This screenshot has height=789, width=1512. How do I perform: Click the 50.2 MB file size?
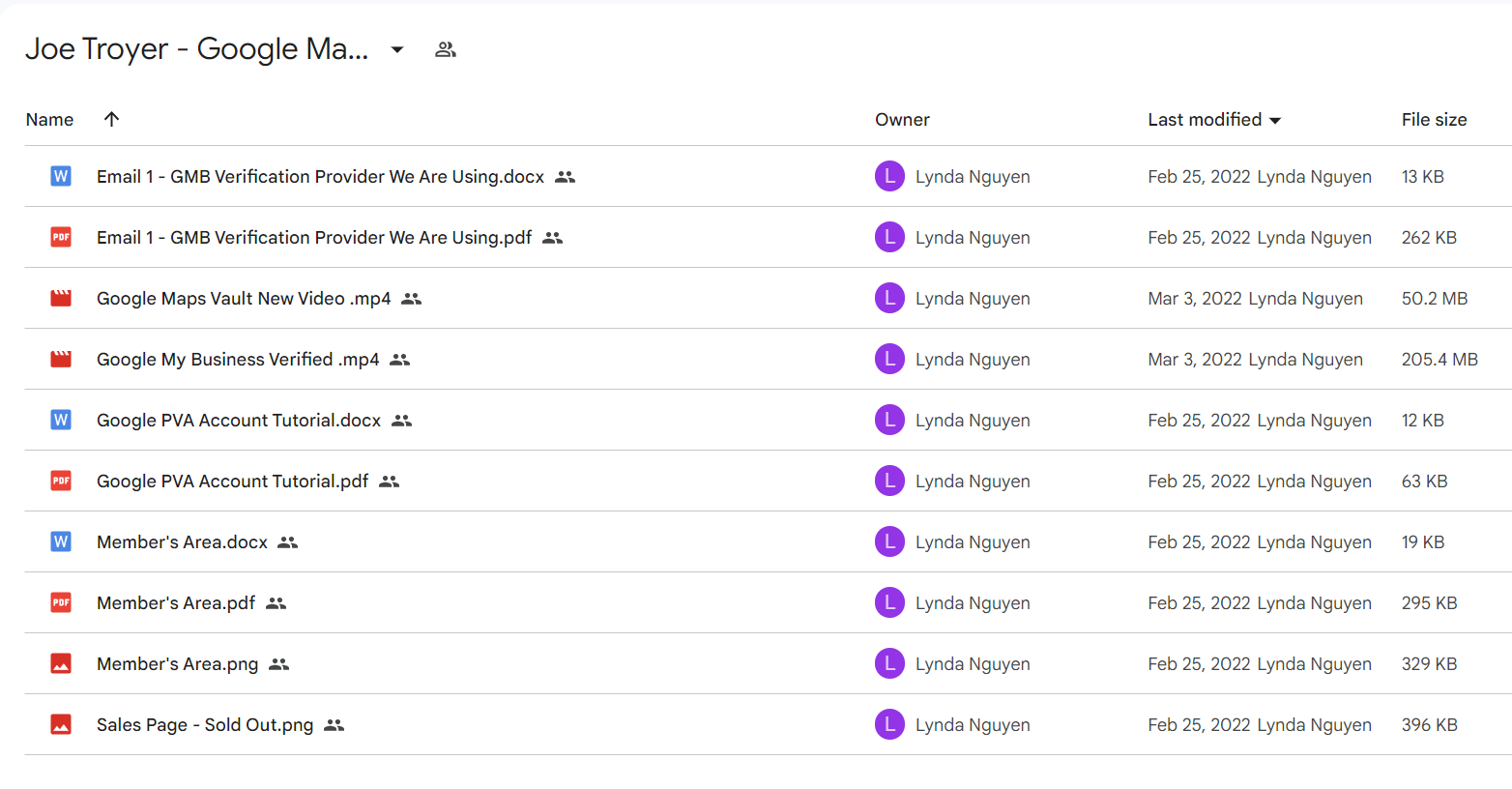[1435, 299]
